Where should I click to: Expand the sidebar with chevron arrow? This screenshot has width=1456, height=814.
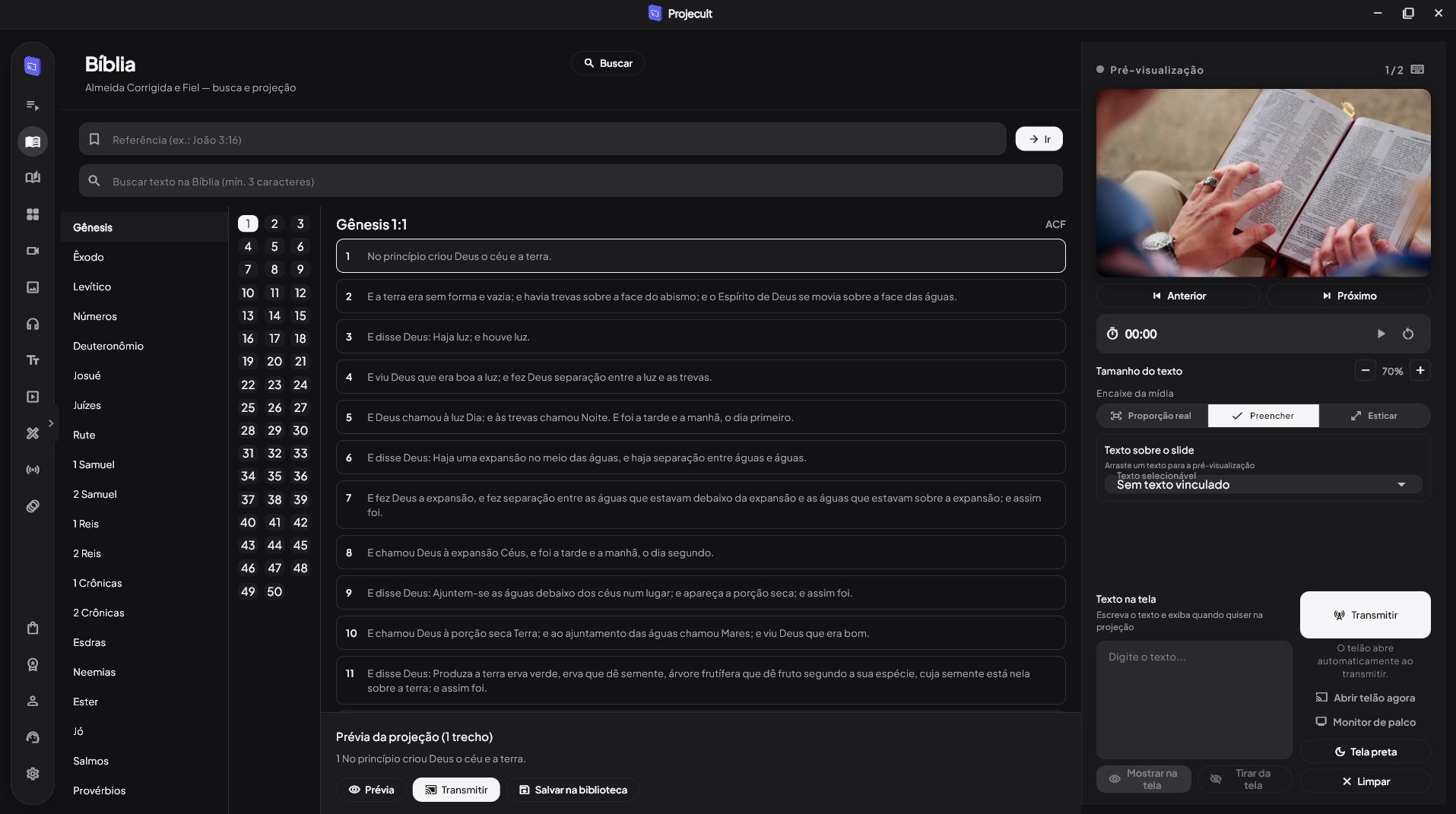point(51,423)
